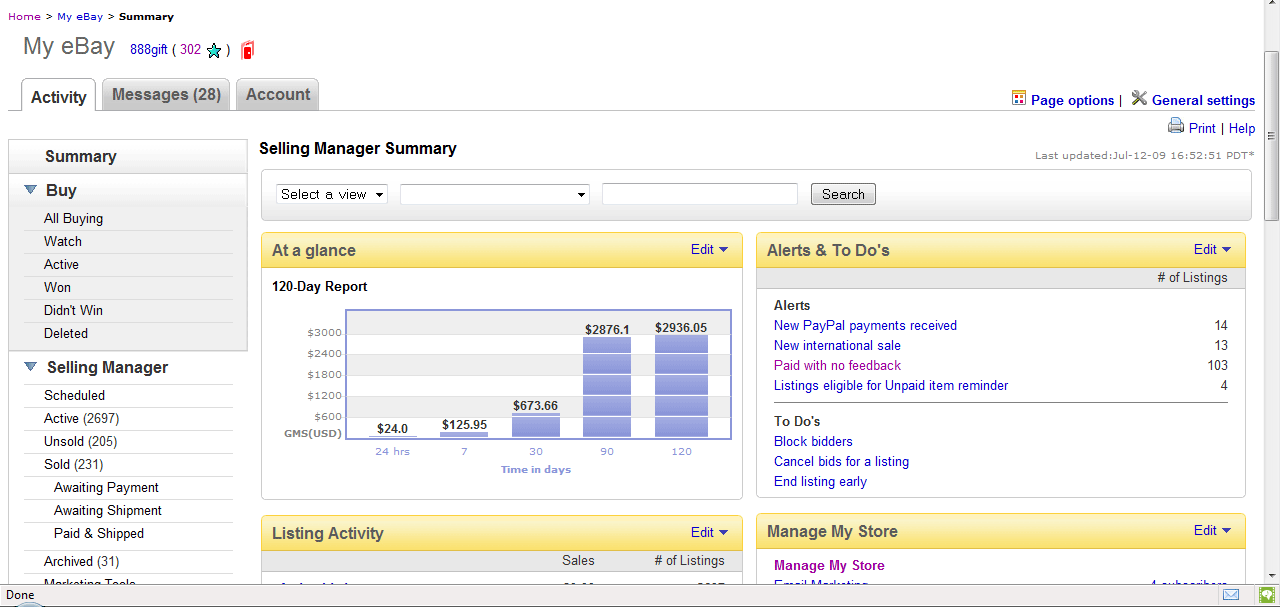Open the empty dropdown beside Select a view
This screenshot has width=1280, height=607.
(x=495, y=194)
